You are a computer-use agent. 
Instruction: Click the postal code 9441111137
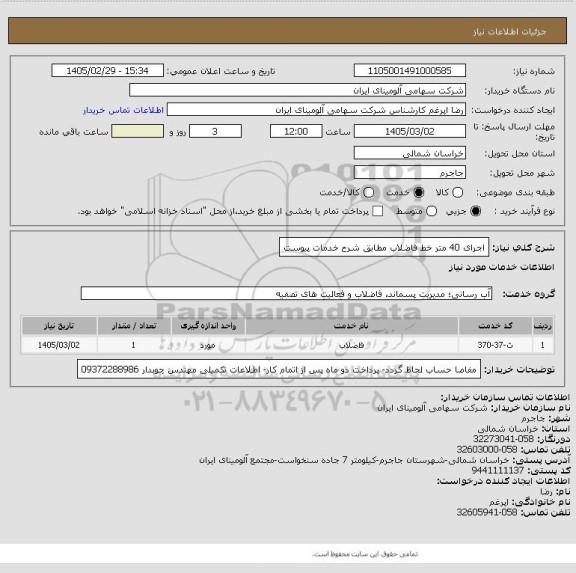tap(498, 470)
